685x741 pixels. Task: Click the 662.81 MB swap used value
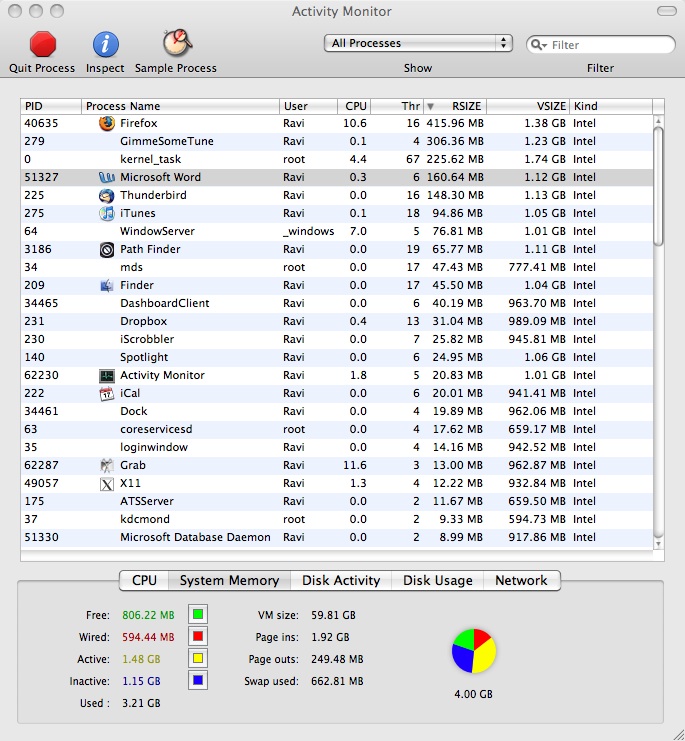(x=337, y=681)
